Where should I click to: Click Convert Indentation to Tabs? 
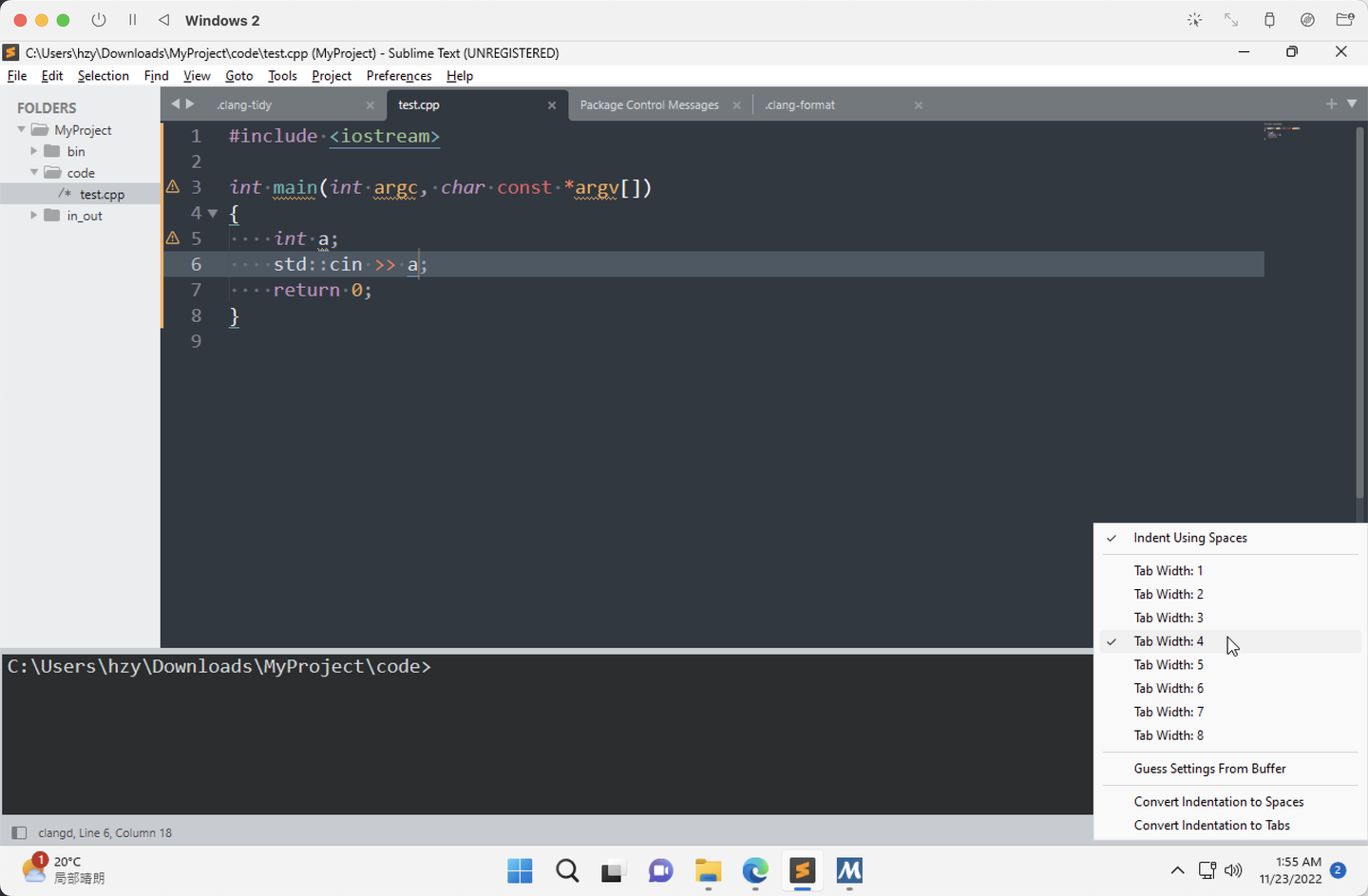point(1212,825)
